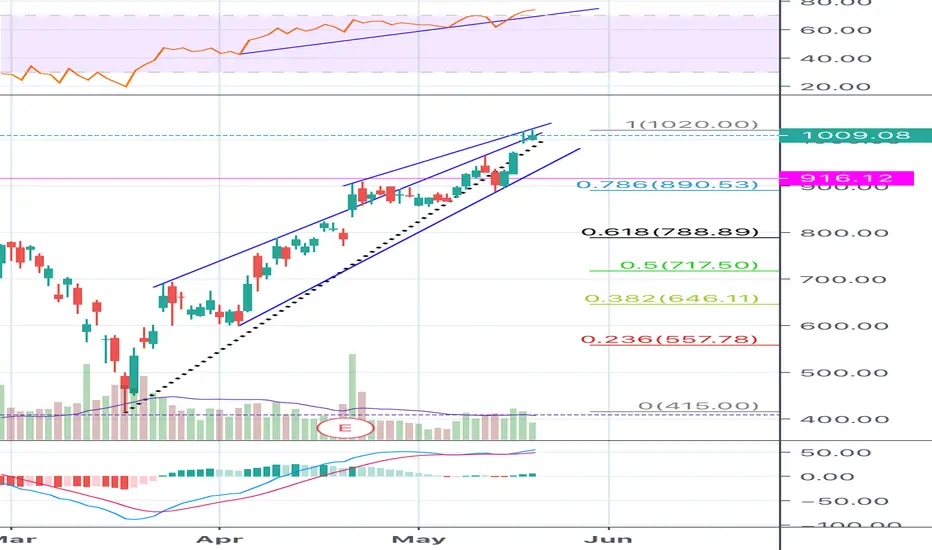Click the Mar date axis label
This screenshot has height=550, width=932.
(x=17, y=539)
